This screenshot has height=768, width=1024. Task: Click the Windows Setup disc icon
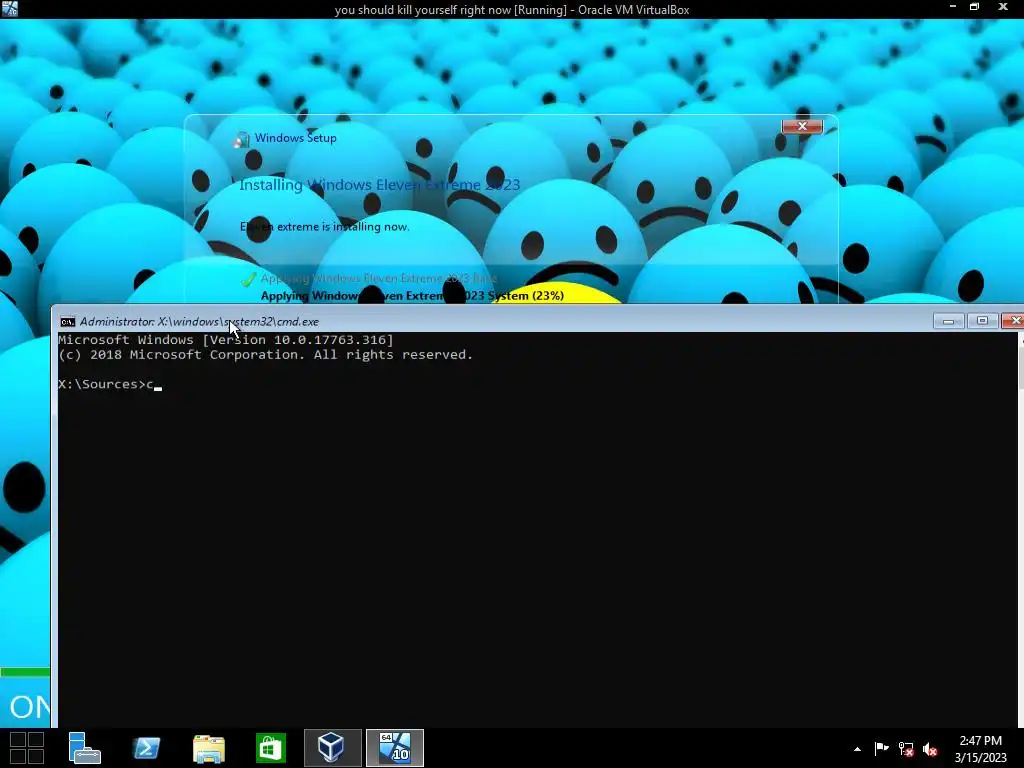tap(242, 139)
